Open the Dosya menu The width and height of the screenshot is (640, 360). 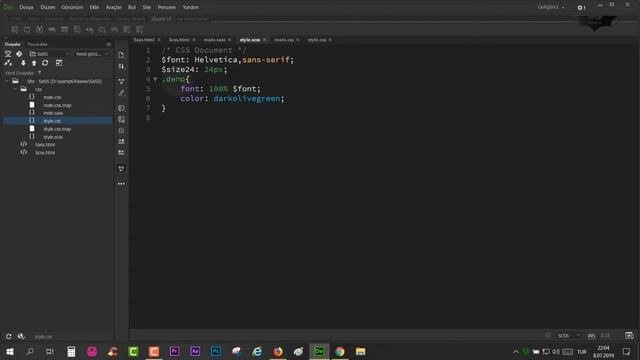tap(27, 7)
